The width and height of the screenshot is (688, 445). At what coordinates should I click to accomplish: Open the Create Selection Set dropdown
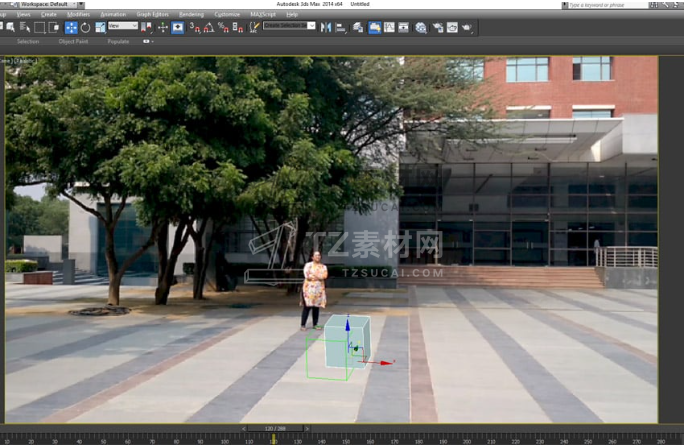289,26
